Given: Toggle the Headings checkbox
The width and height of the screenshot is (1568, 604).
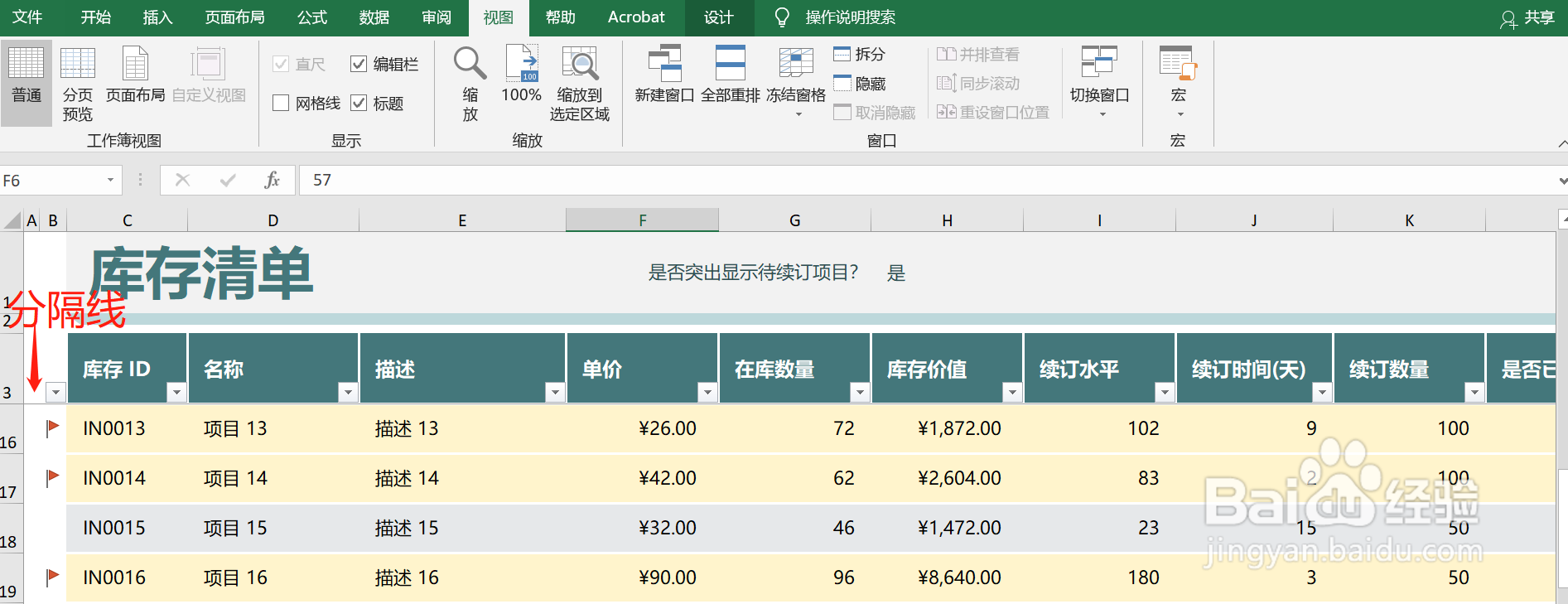Looking at the screenshot, I should 359,103.
